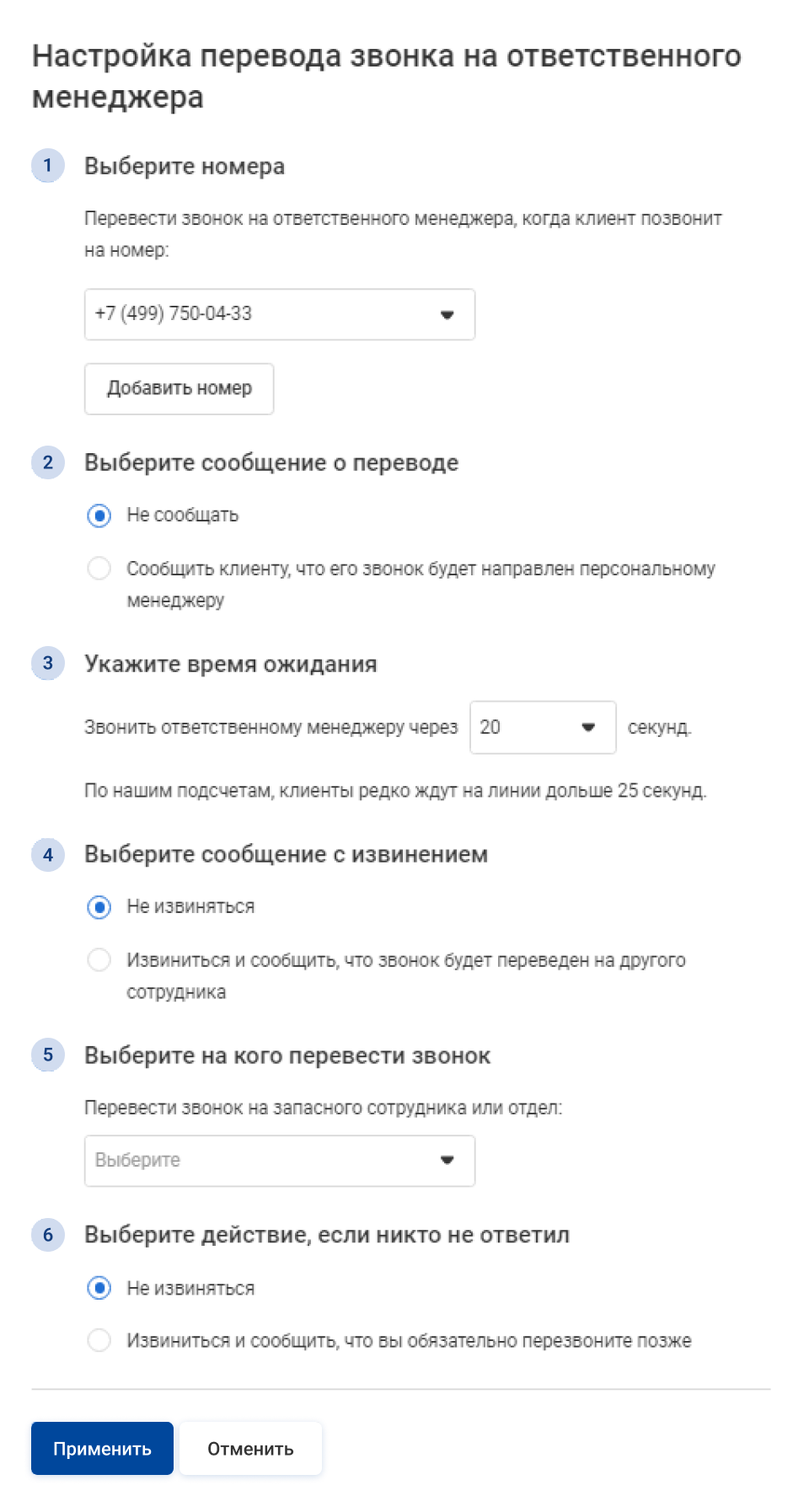
Task: Select the Сообщить клиенту about personal manager radio
Action: coord(99,569)
